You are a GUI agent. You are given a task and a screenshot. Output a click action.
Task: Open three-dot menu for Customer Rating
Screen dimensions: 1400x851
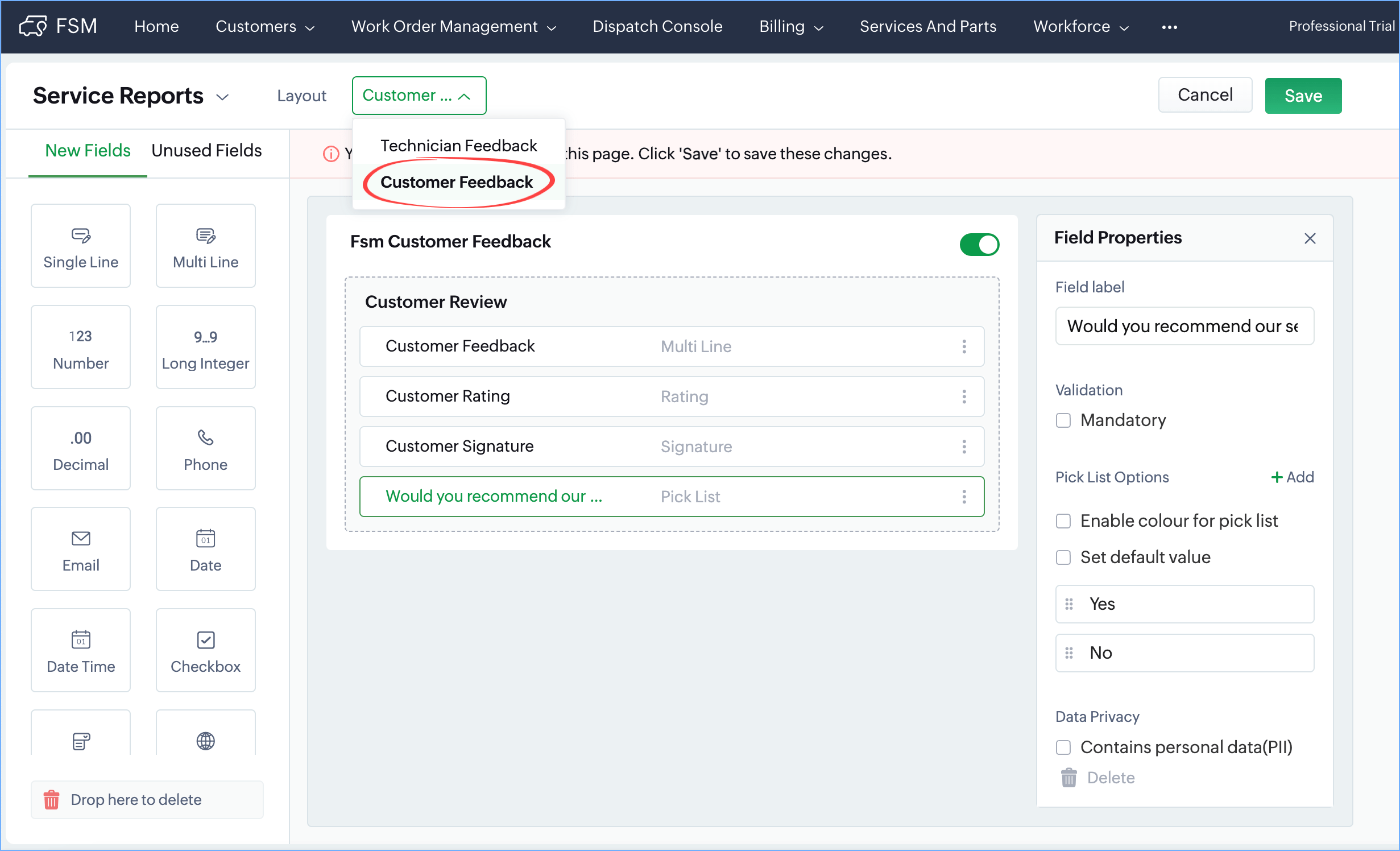(x=964, y=396)
